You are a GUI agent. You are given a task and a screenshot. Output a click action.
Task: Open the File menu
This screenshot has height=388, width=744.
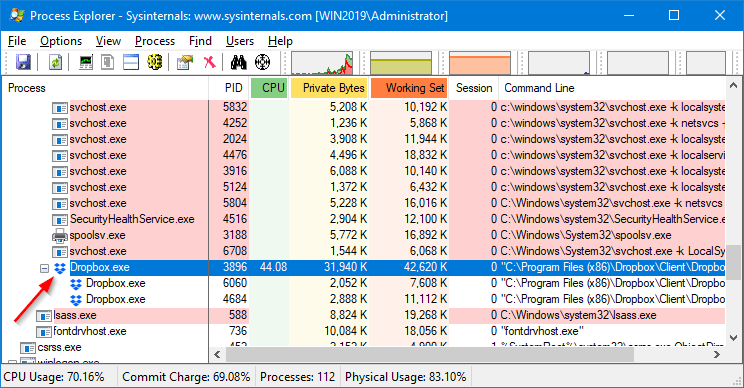[x=17, y=41]
